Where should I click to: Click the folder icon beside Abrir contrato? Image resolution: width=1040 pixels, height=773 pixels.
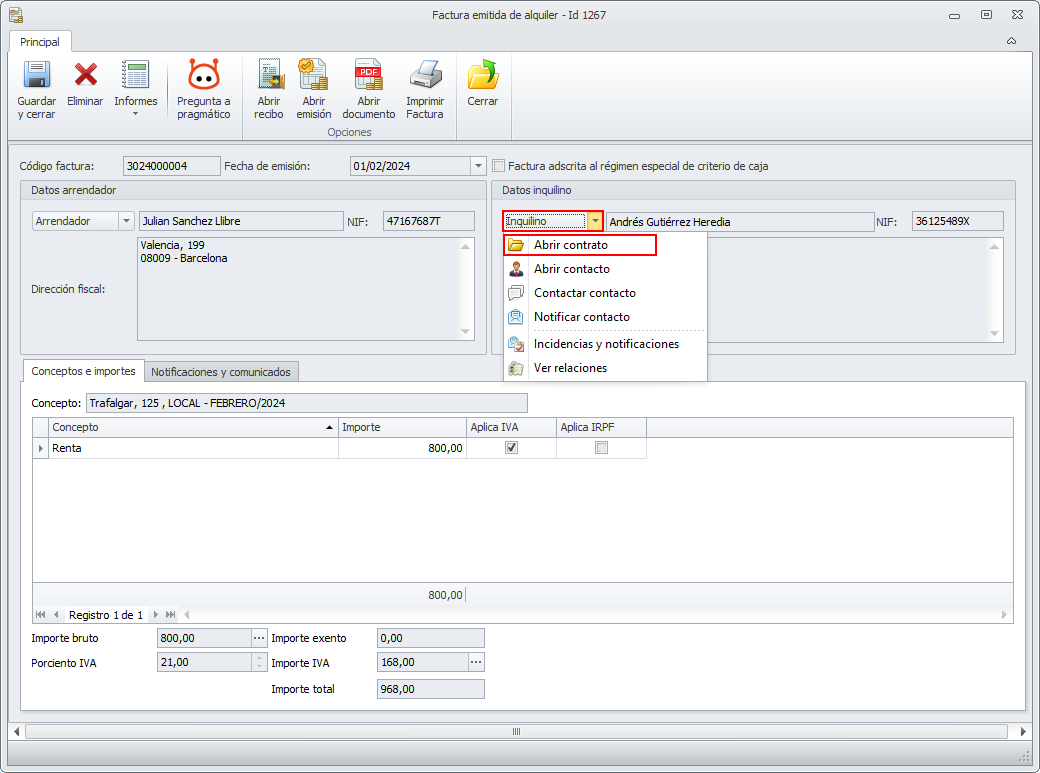tap(516, 245)
